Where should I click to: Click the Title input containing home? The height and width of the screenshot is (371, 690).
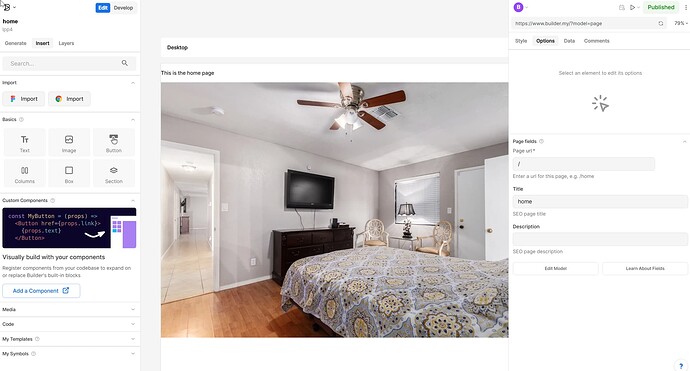point(600,202)
